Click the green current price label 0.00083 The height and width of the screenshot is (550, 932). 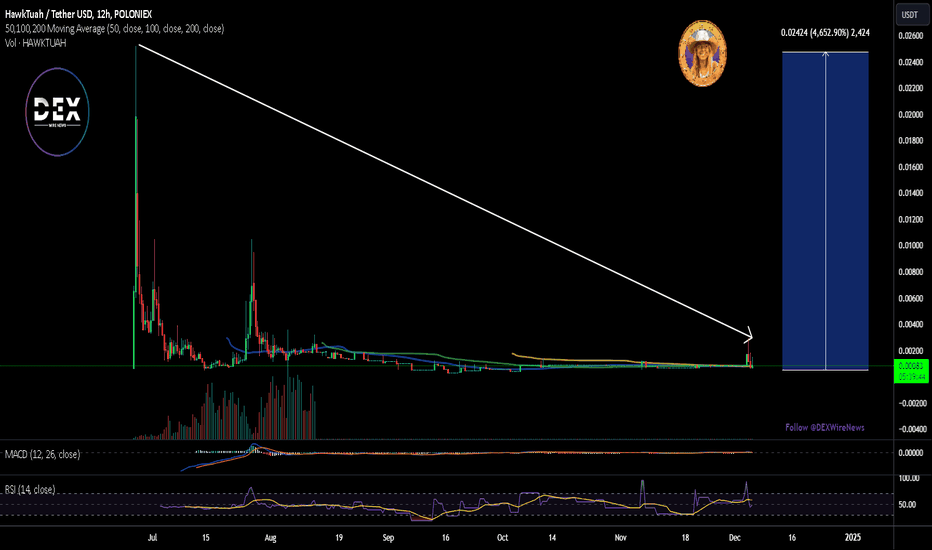[911, 371]
